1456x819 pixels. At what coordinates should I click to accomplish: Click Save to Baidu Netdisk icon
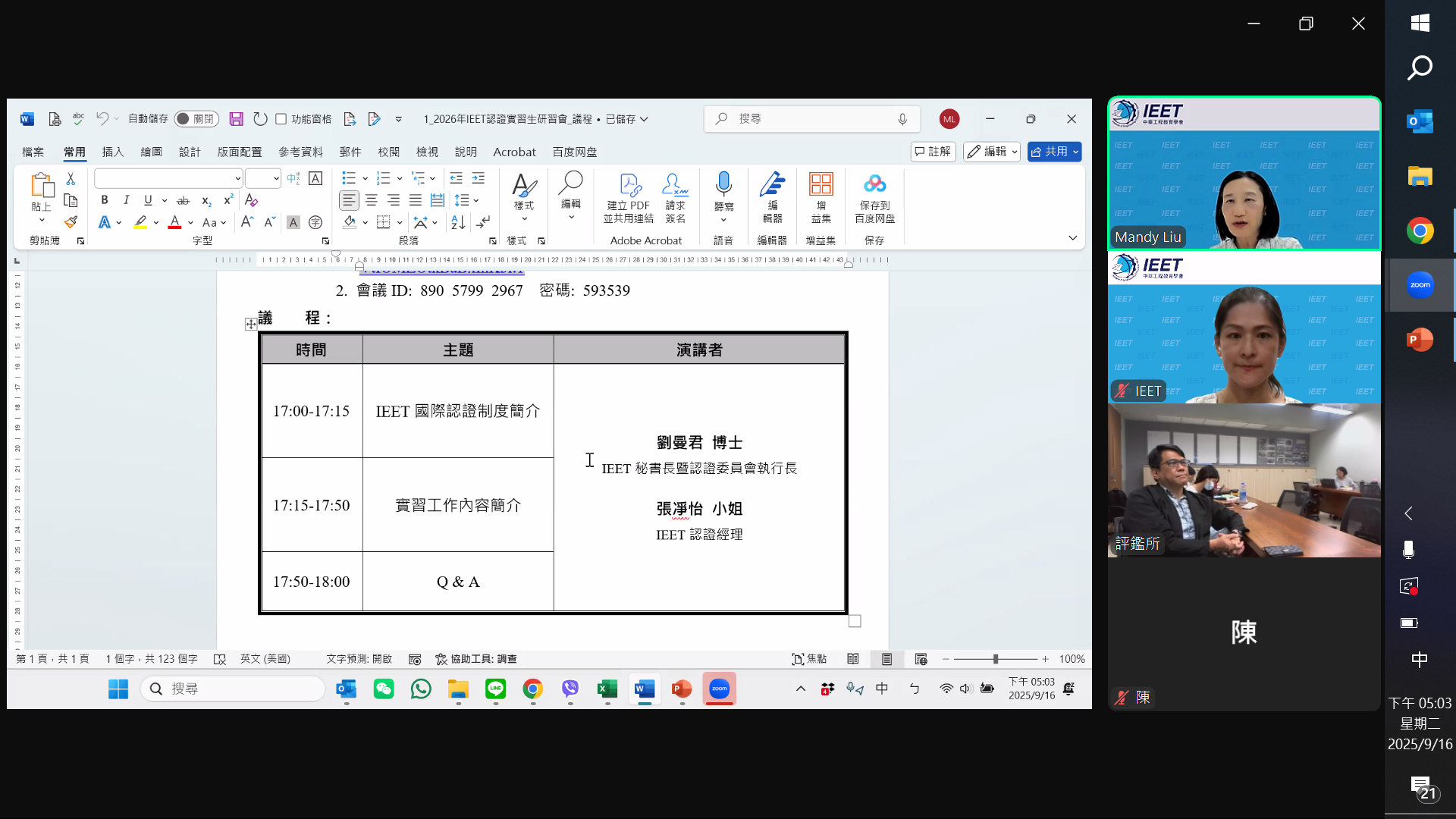(874, 184)
